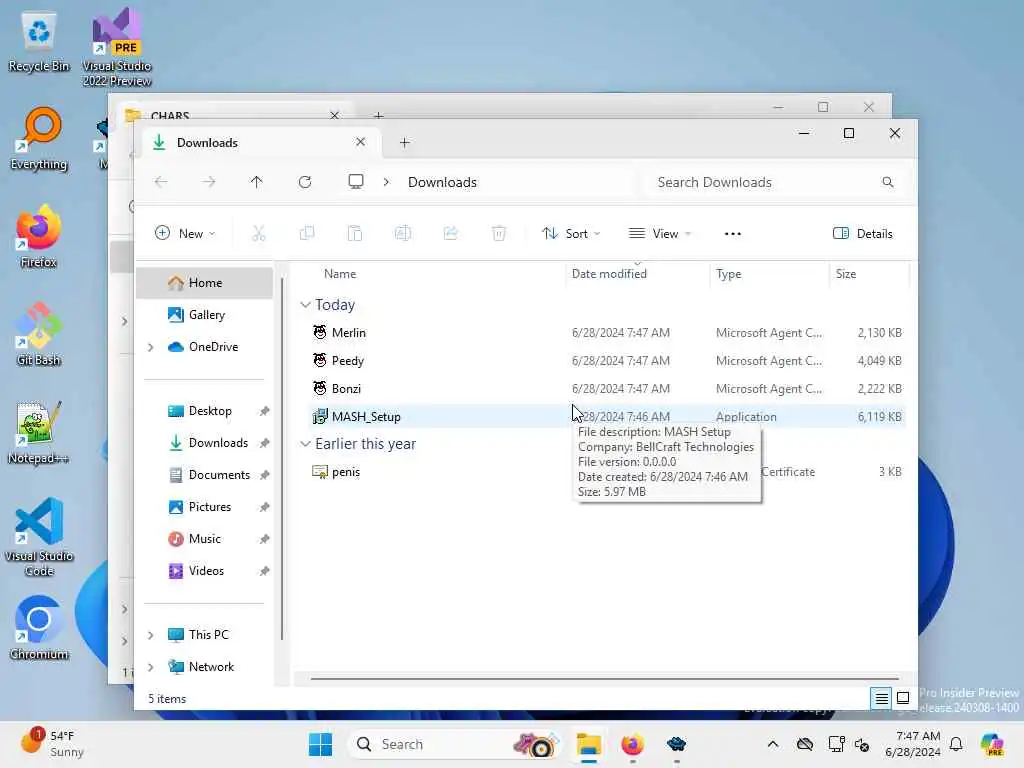Refresh the Downloads folder view
1024x768 pixels.
pos(305,182)
